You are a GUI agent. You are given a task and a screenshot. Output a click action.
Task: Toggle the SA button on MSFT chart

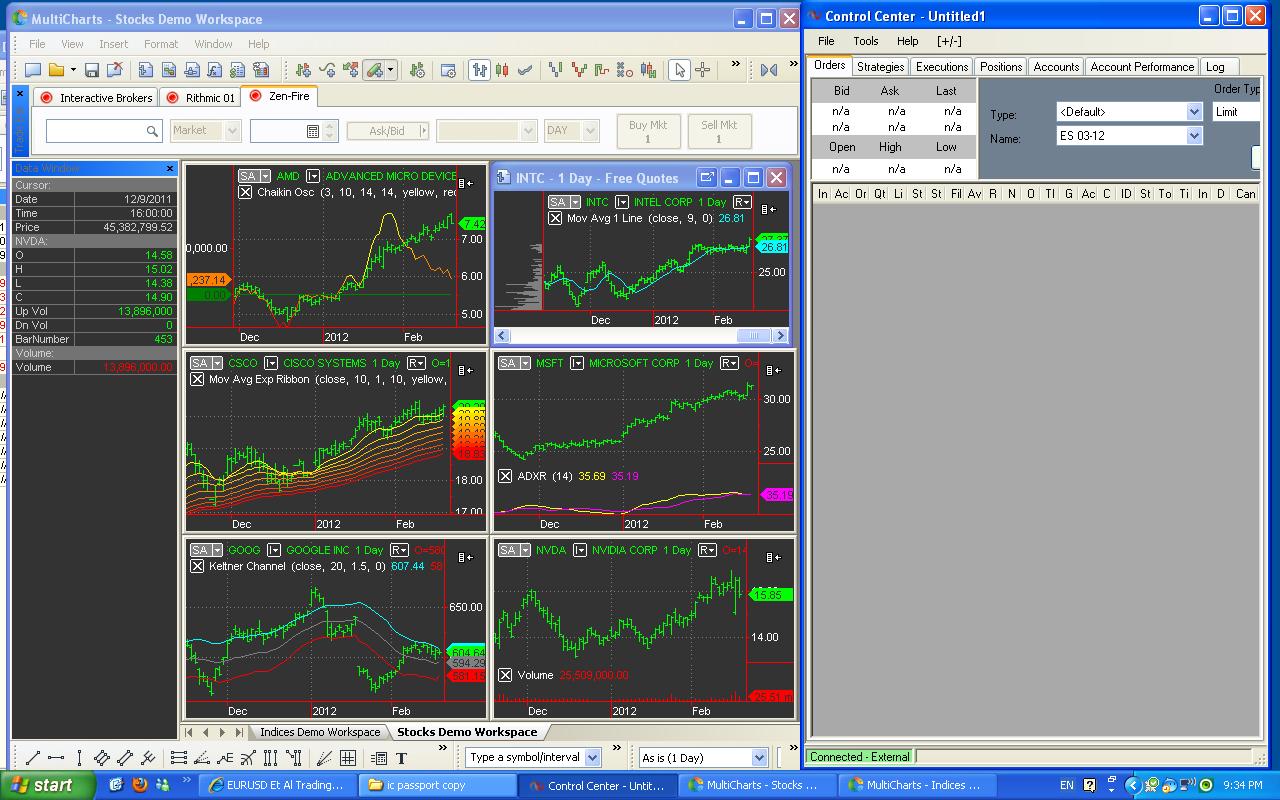(513, 363)
